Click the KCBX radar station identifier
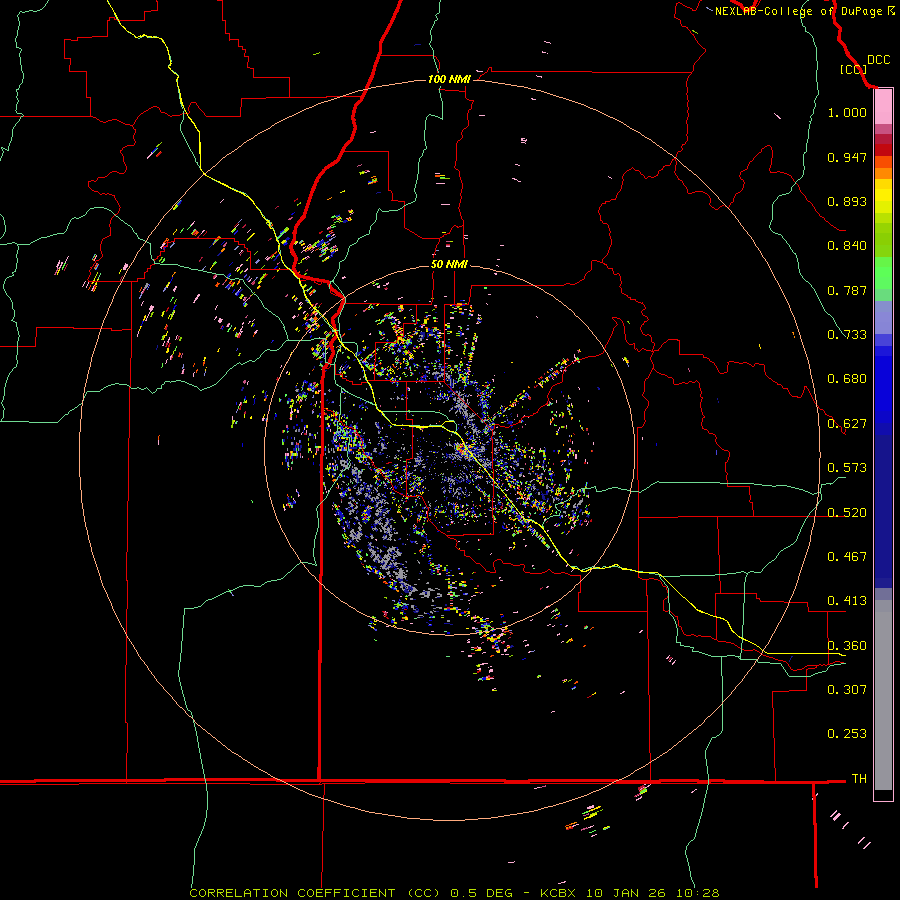 (558, 893)
